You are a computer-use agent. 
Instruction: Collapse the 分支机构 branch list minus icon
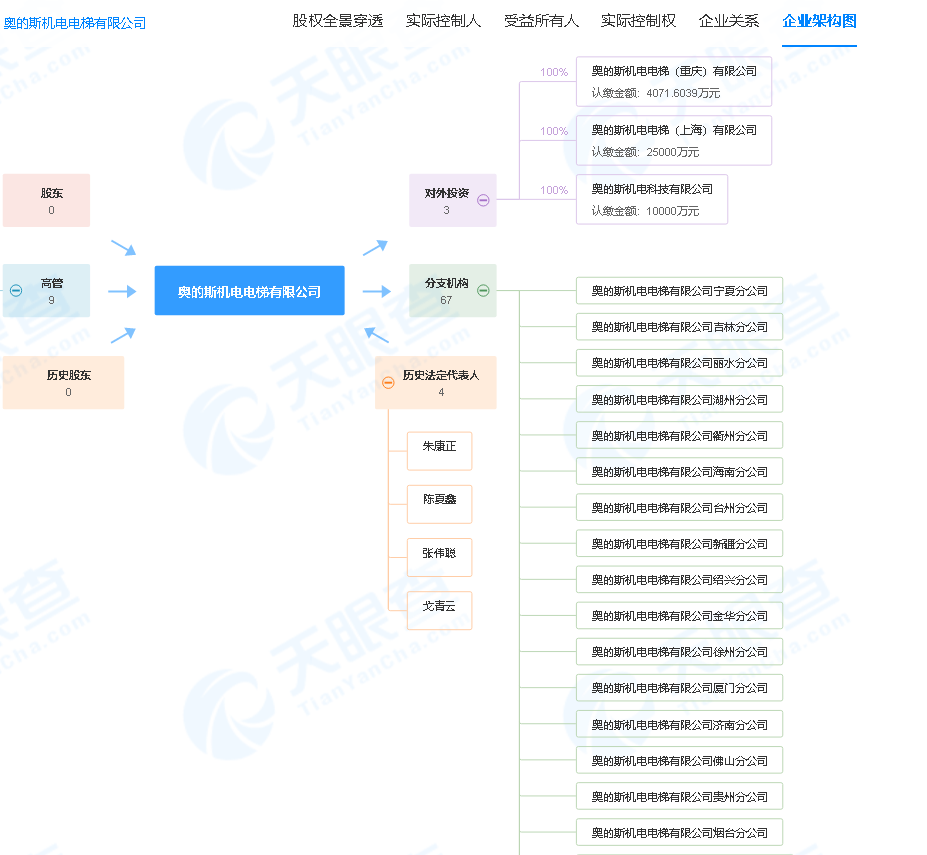click(483, 291)
